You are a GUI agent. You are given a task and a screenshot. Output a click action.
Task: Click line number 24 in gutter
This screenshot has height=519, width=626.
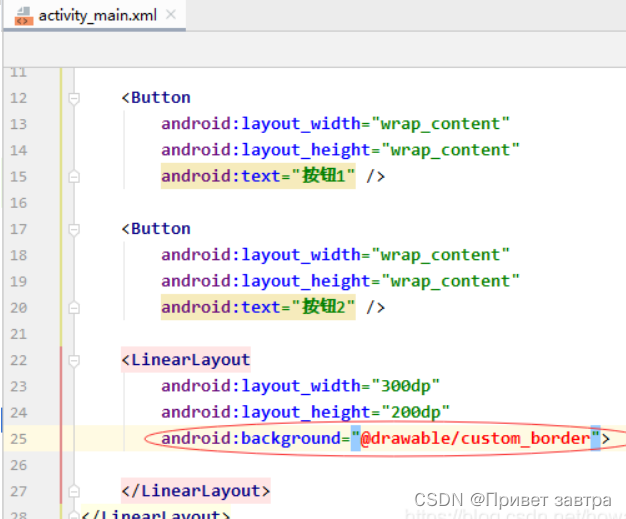coord(18,413)
